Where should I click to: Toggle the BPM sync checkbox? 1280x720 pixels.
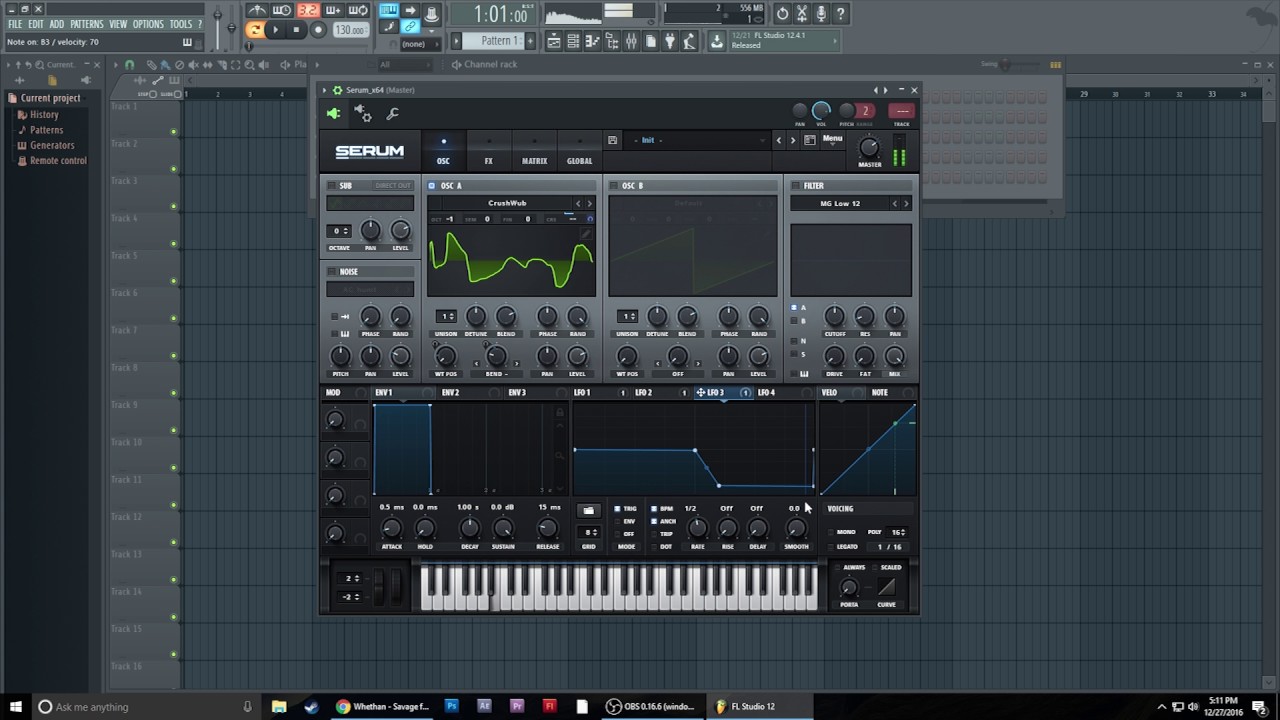coord(654,509)
